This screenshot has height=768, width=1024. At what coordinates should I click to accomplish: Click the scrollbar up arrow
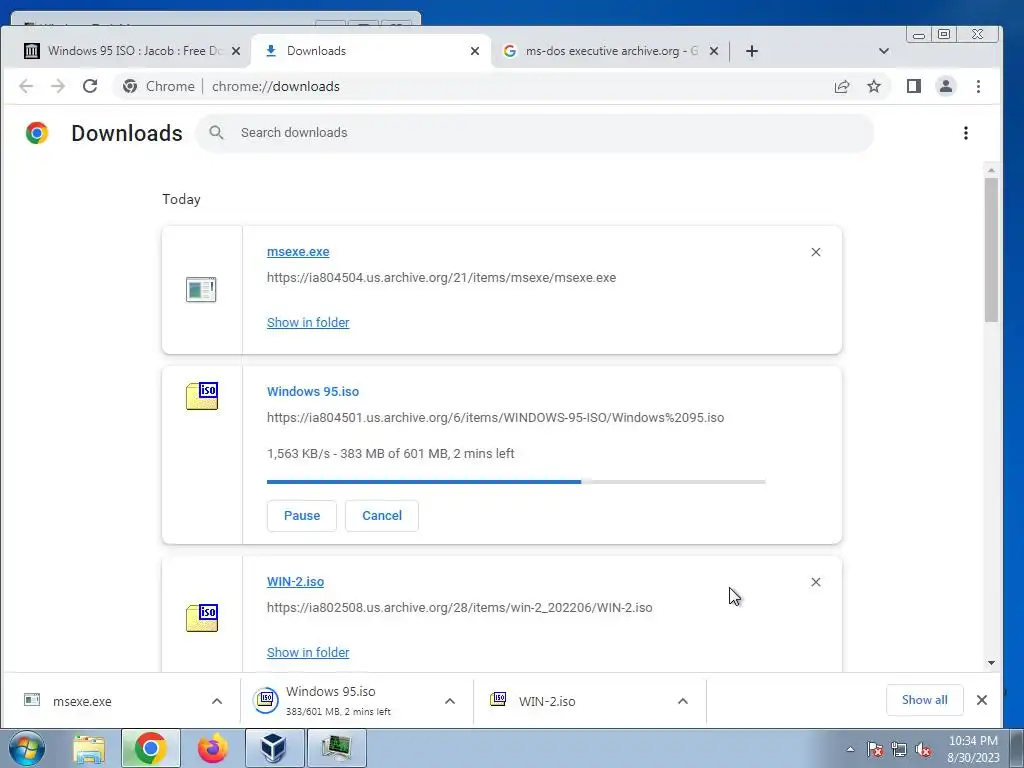point(991,170)
